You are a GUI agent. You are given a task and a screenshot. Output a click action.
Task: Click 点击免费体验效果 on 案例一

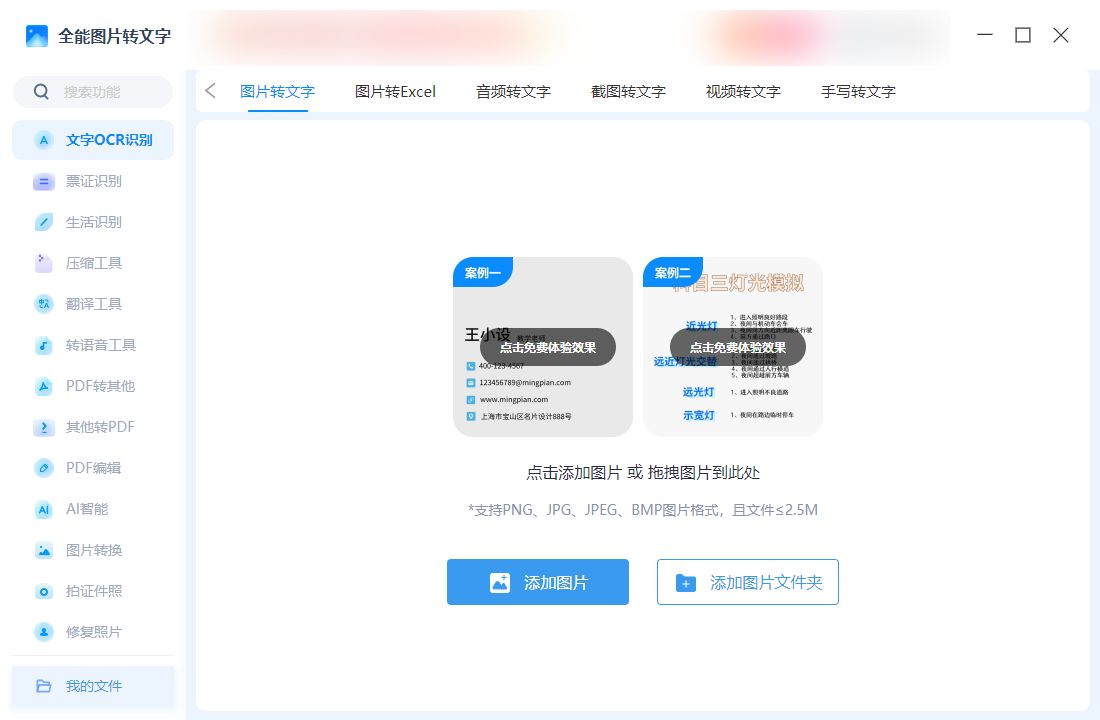pos(548,347)
